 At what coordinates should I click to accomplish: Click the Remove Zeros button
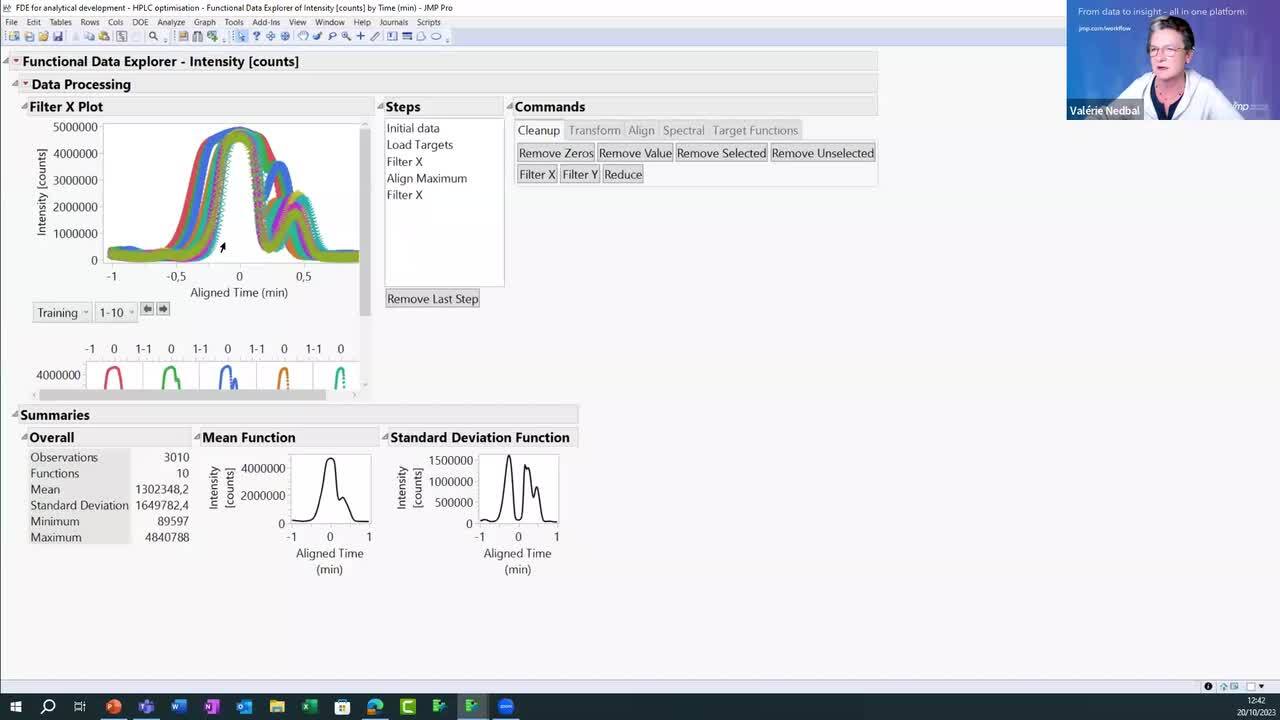[556, 153]
